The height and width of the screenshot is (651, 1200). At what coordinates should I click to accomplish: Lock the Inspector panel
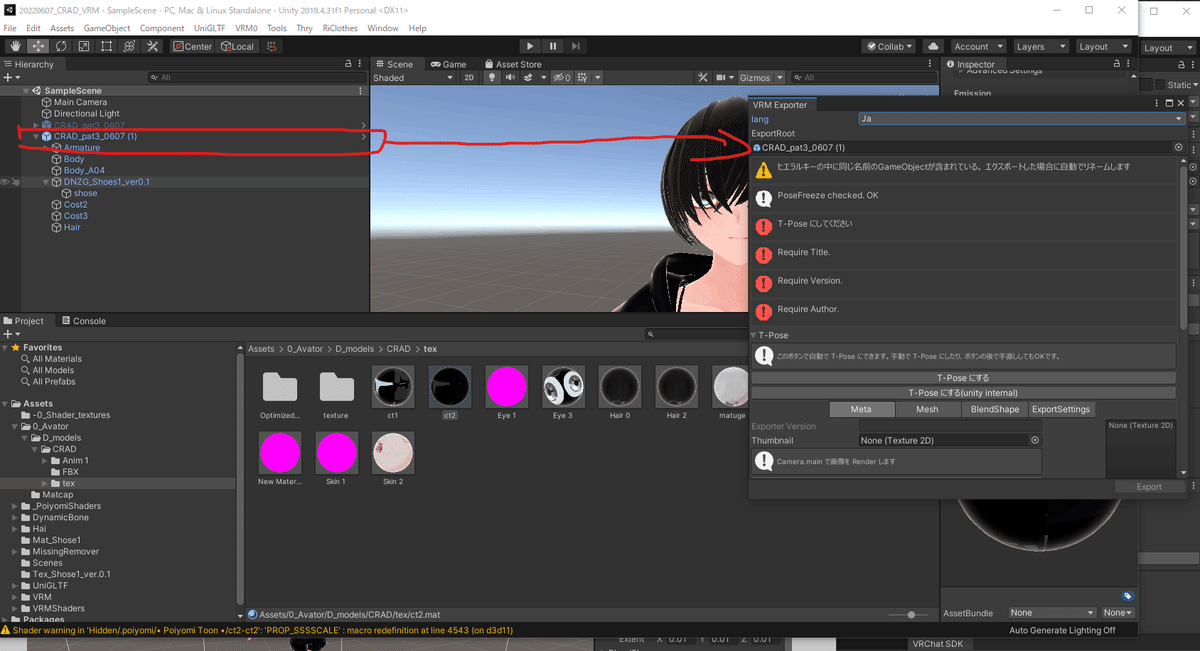click(x=1117, y=64)
